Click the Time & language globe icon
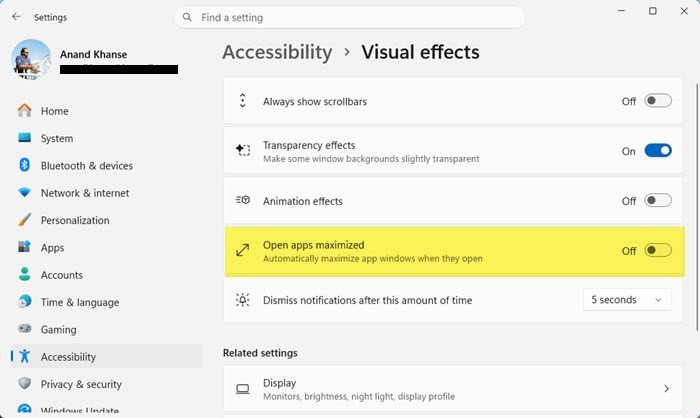This screenshot has width=700, height=418. [25, 301]
